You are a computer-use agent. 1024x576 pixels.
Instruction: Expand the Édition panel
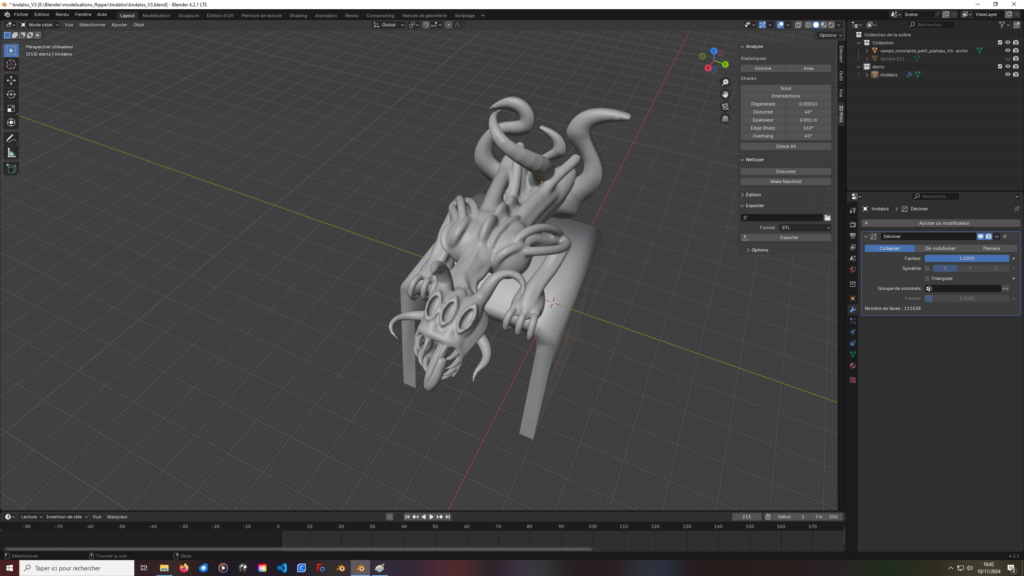click(x=751, y=195)
